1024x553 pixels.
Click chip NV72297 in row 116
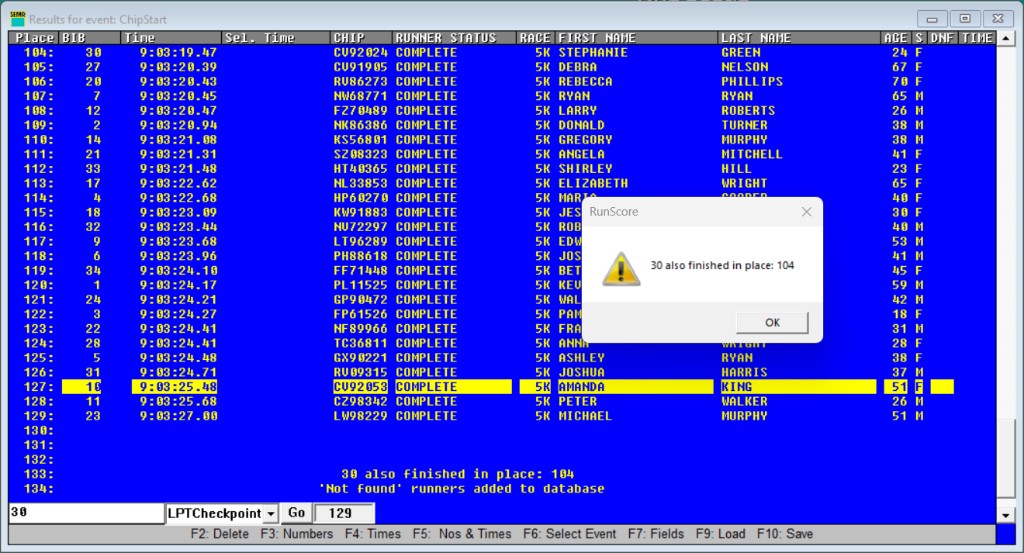[x=360, y=227]
